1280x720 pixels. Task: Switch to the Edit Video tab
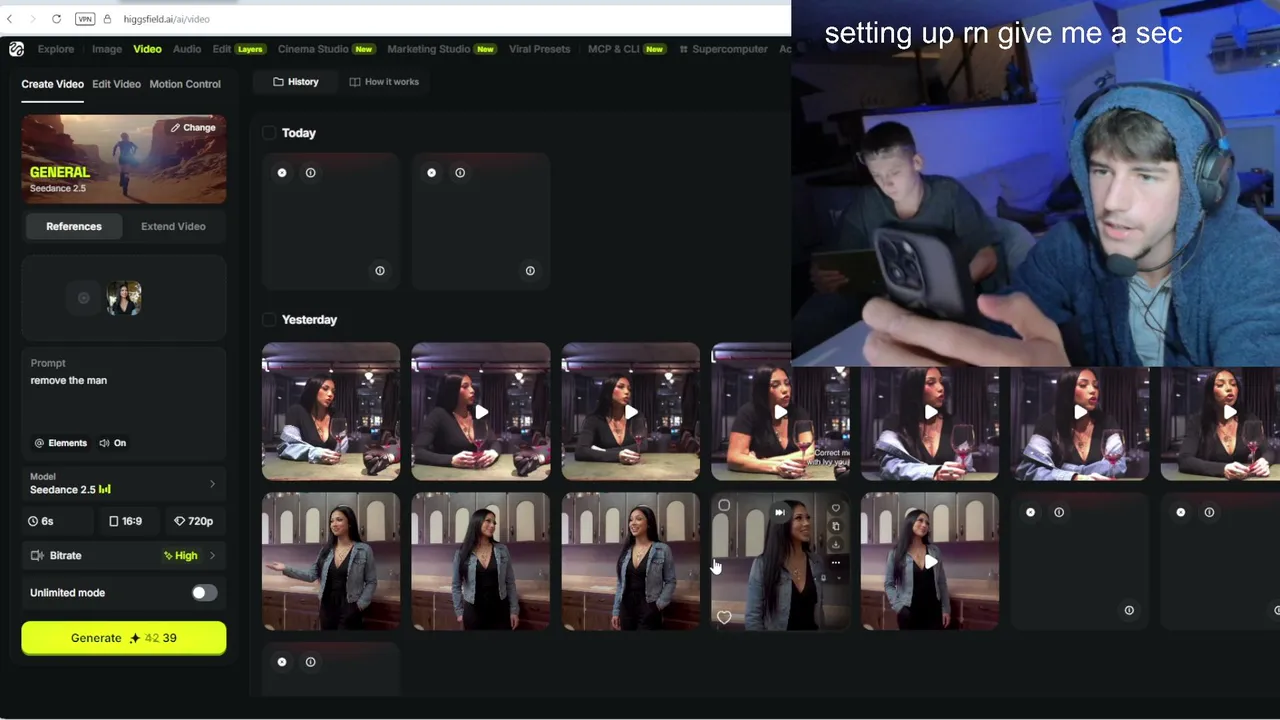coord(116,84)
